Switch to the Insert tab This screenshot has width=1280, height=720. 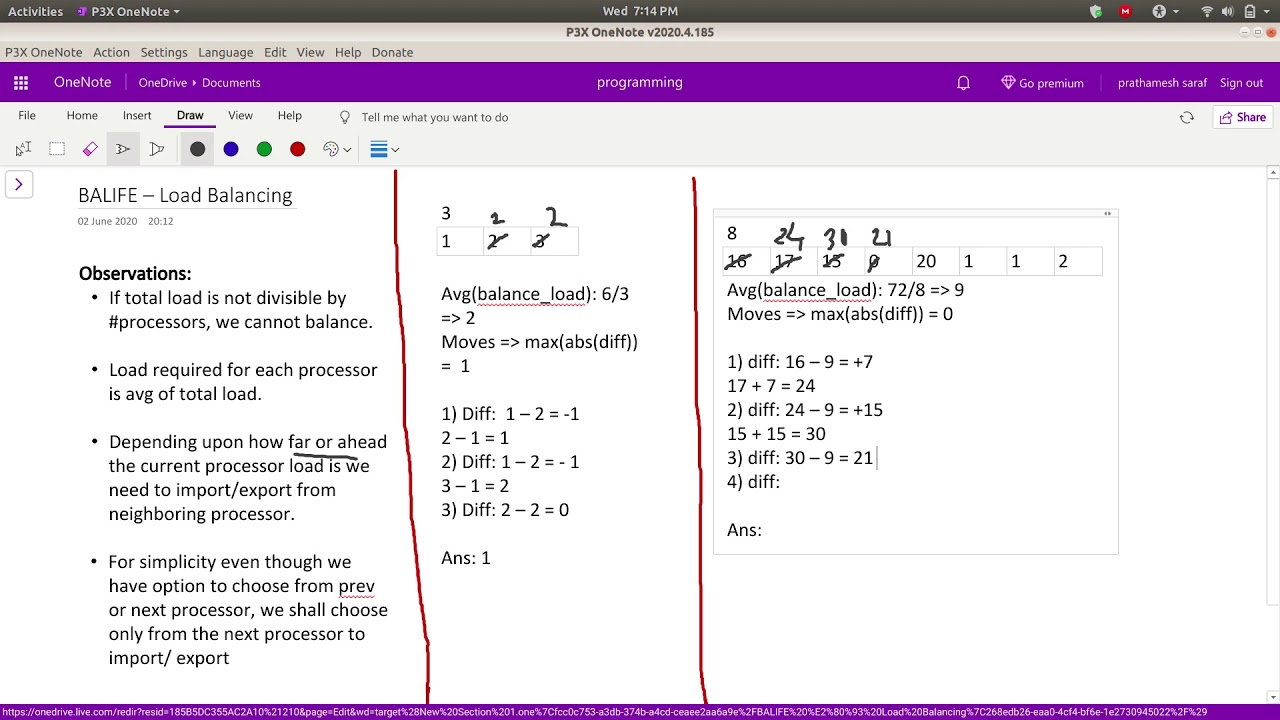coord(137,116)
